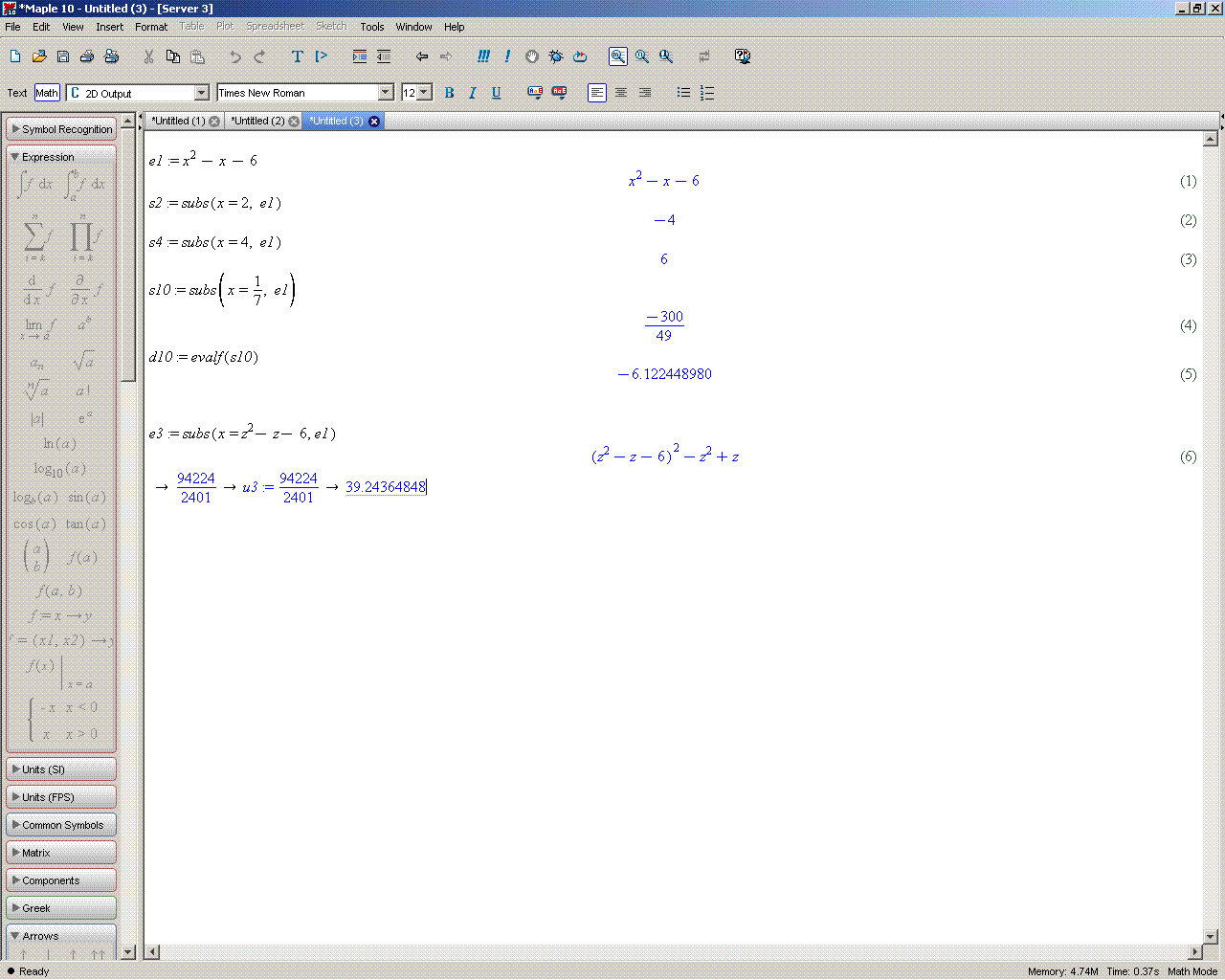The image size is (1225, 980).
Task: Save the worksheet with the floppy icon
Action: pos(63,56)
